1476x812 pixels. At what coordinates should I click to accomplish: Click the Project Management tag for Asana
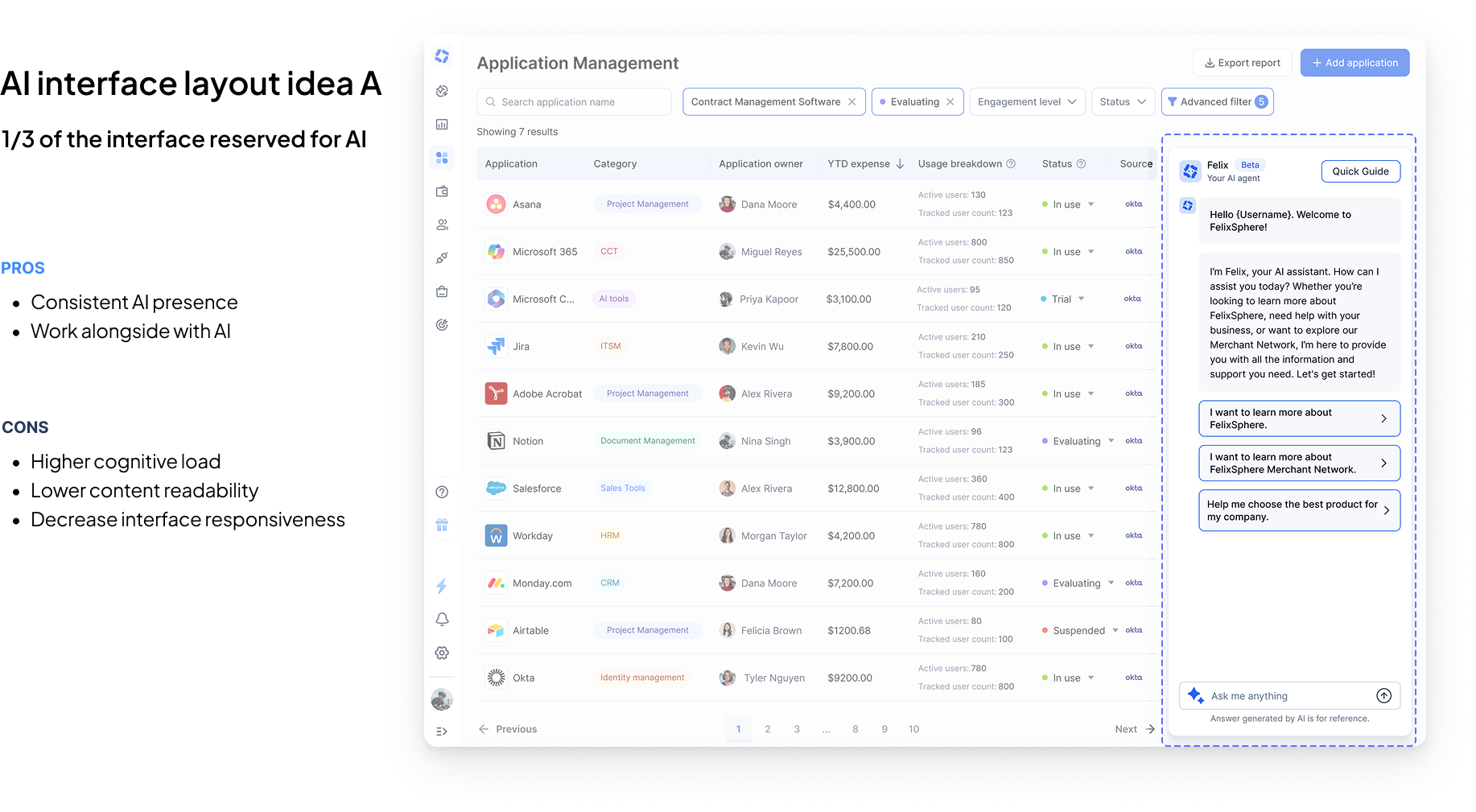pyautogui.click(x=647, y=204)
